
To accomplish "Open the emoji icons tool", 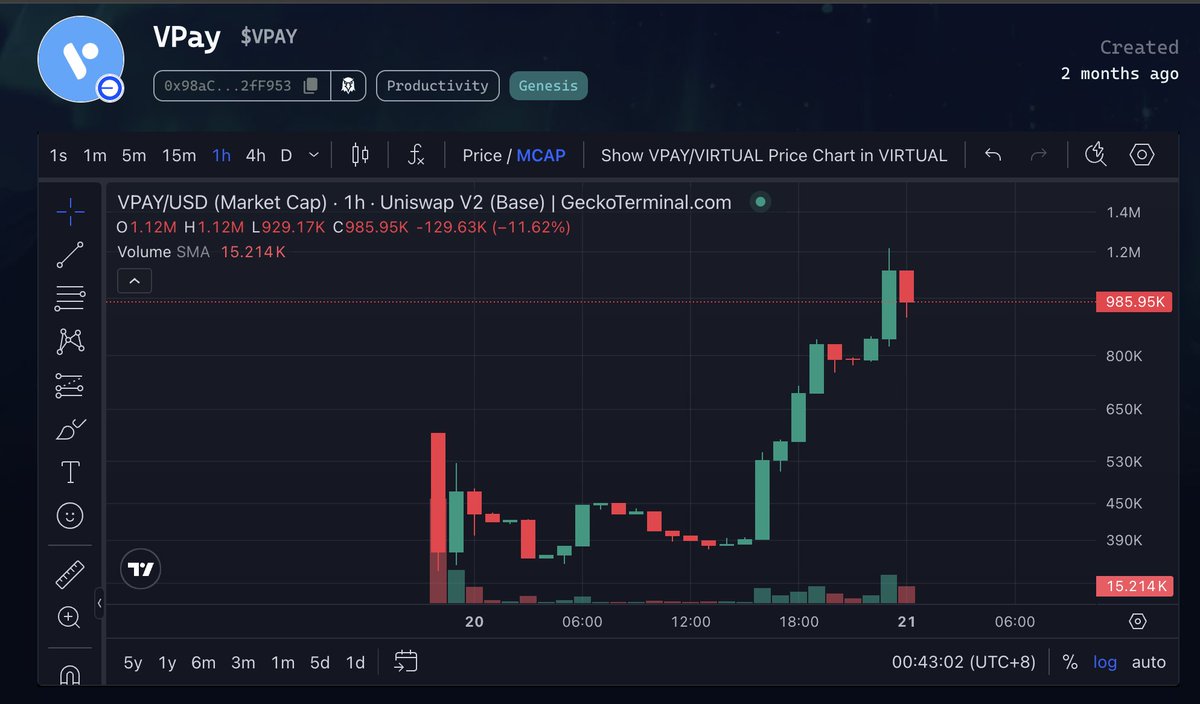I will (x=70, y=516).
